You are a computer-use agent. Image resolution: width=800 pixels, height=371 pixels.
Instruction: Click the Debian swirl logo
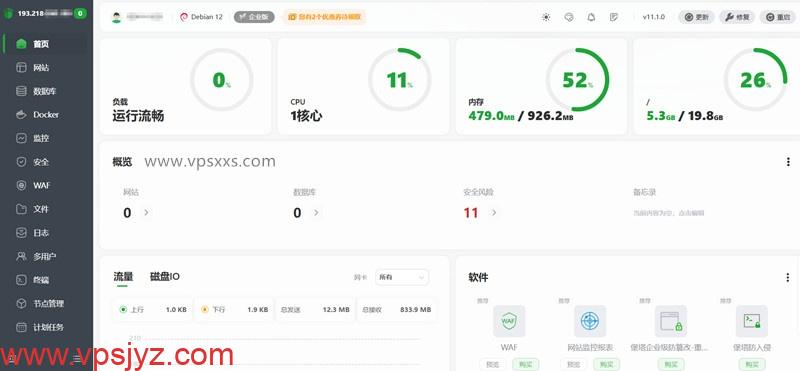click(x=184, y=17)
